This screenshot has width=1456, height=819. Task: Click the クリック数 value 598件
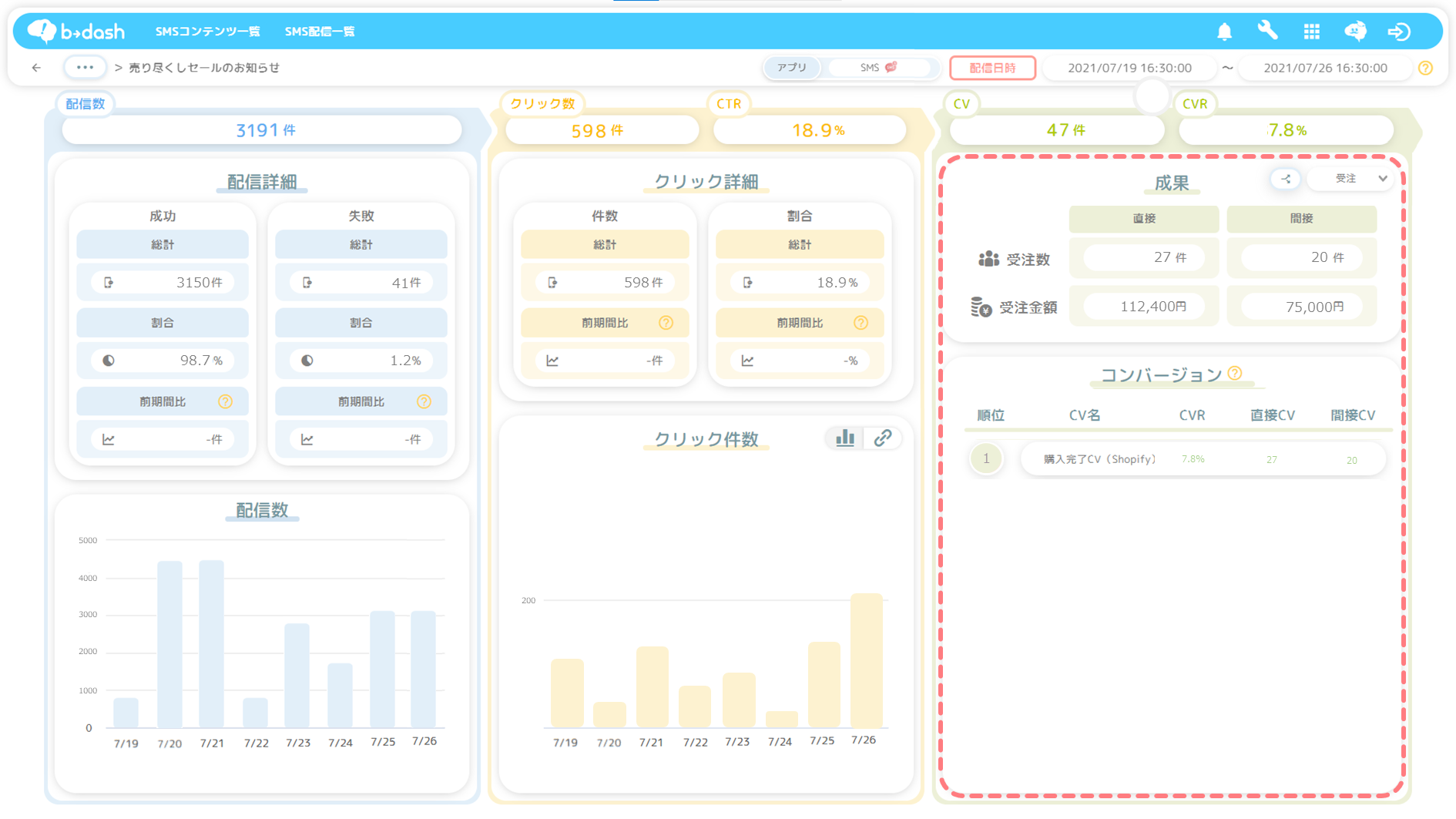[x=602, y=130]
